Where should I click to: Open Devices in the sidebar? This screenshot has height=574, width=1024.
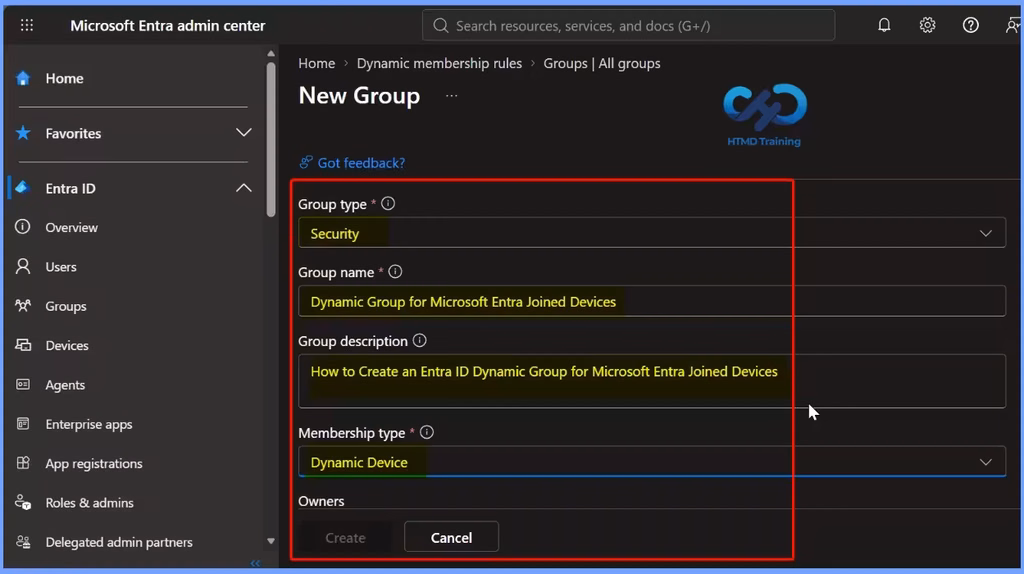click(67, 345)
